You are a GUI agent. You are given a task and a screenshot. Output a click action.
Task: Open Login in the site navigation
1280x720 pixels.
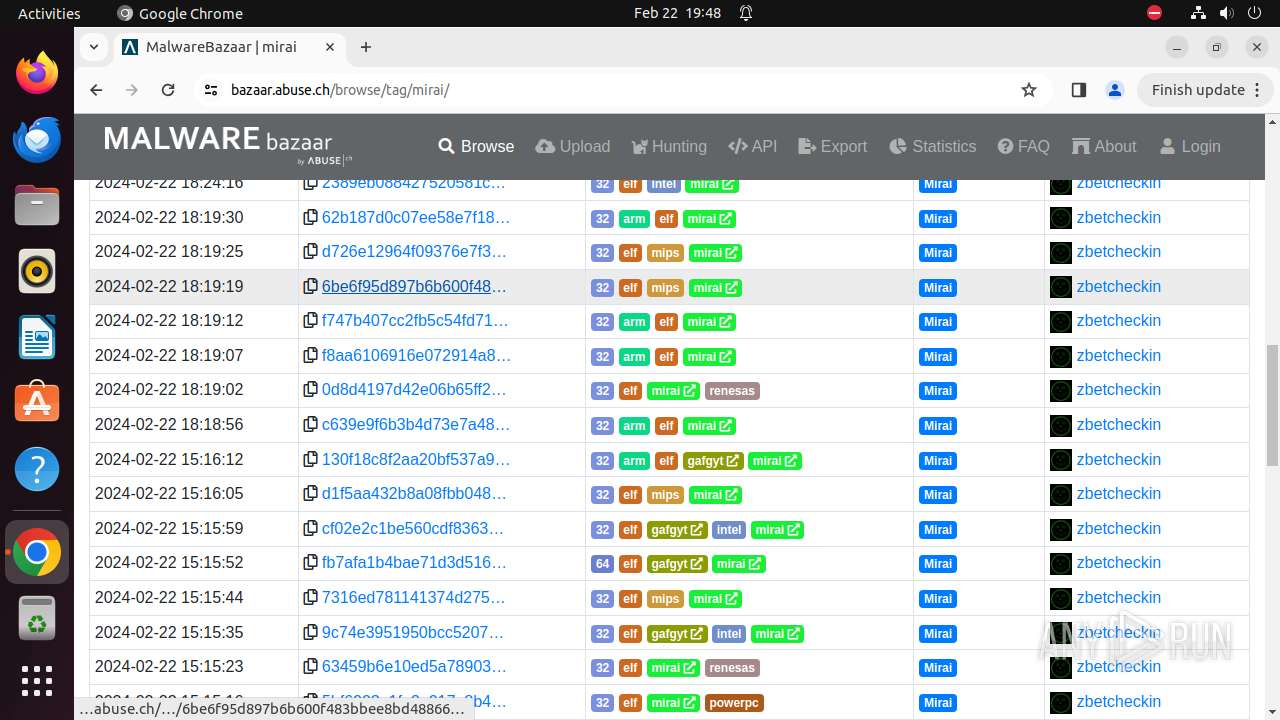point(1190,146)
